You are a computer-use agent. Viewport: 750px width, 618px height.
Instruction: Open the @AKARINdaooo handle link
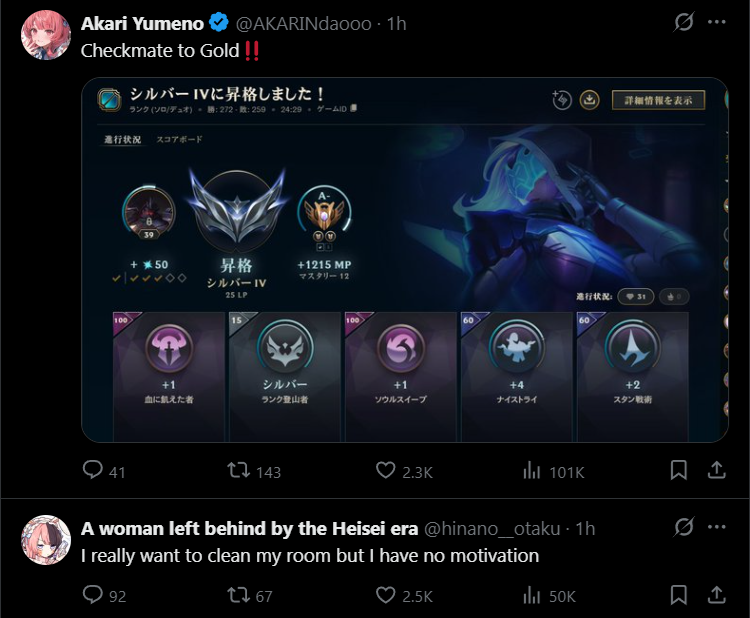303,23
